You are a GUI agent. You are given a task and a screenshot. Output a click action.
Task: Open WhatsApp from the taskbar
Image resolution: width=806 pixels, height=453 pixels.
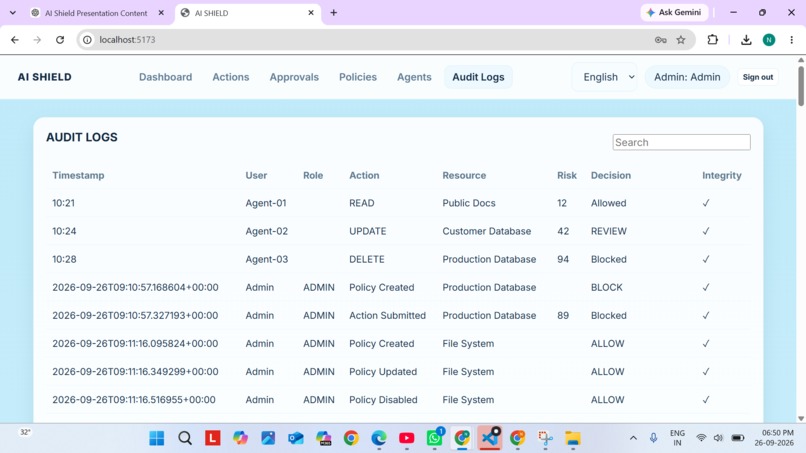[x=434, y=438]
